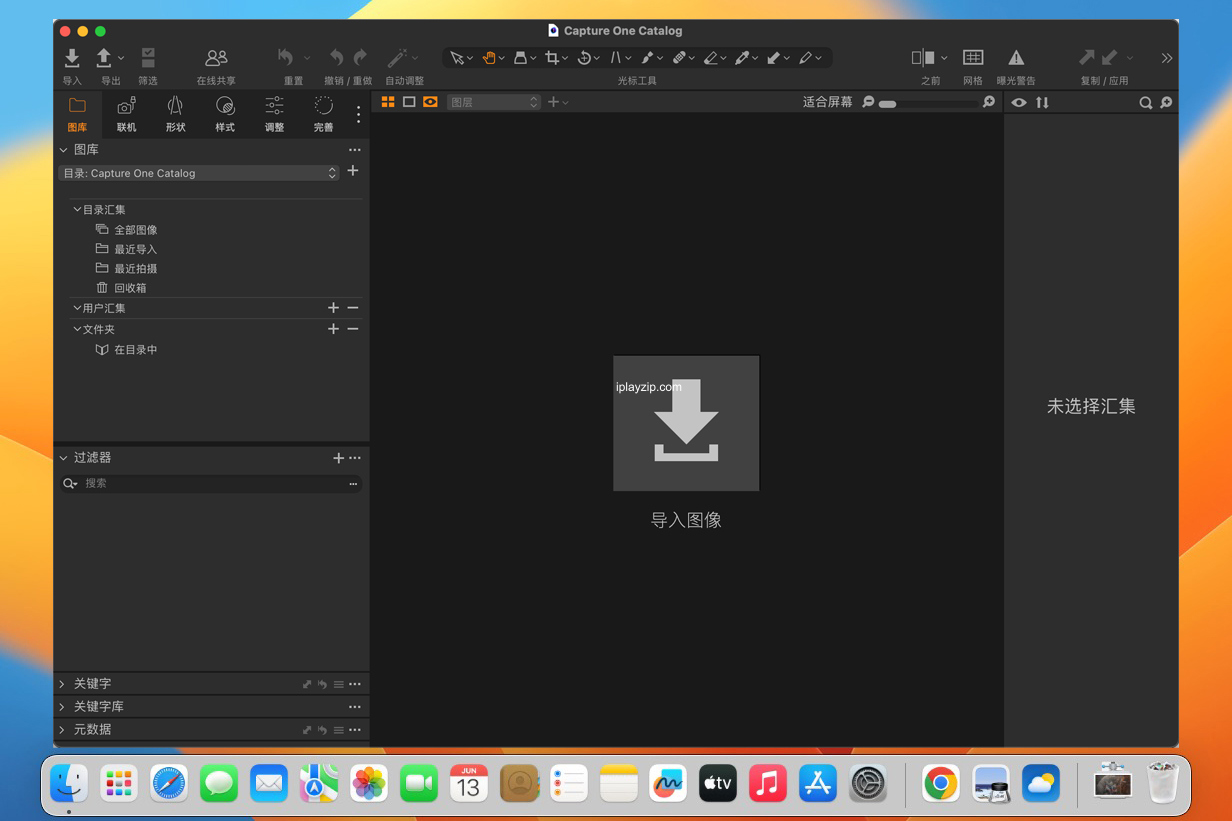The image size is (1232, 821).
Task: Open the 形状 shape tool tab
Action: [x=175, y=114]
